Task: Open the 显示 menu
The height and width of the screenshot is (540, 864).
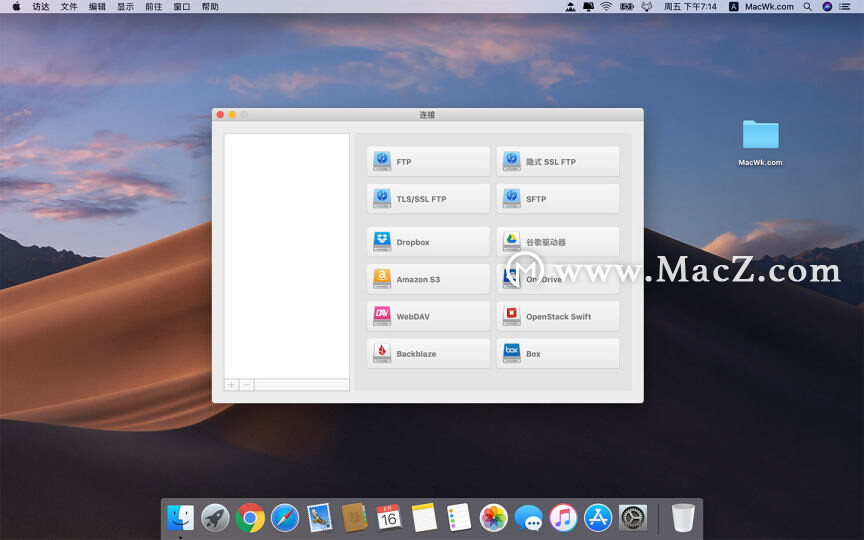Action: click(x=125, y=7)
